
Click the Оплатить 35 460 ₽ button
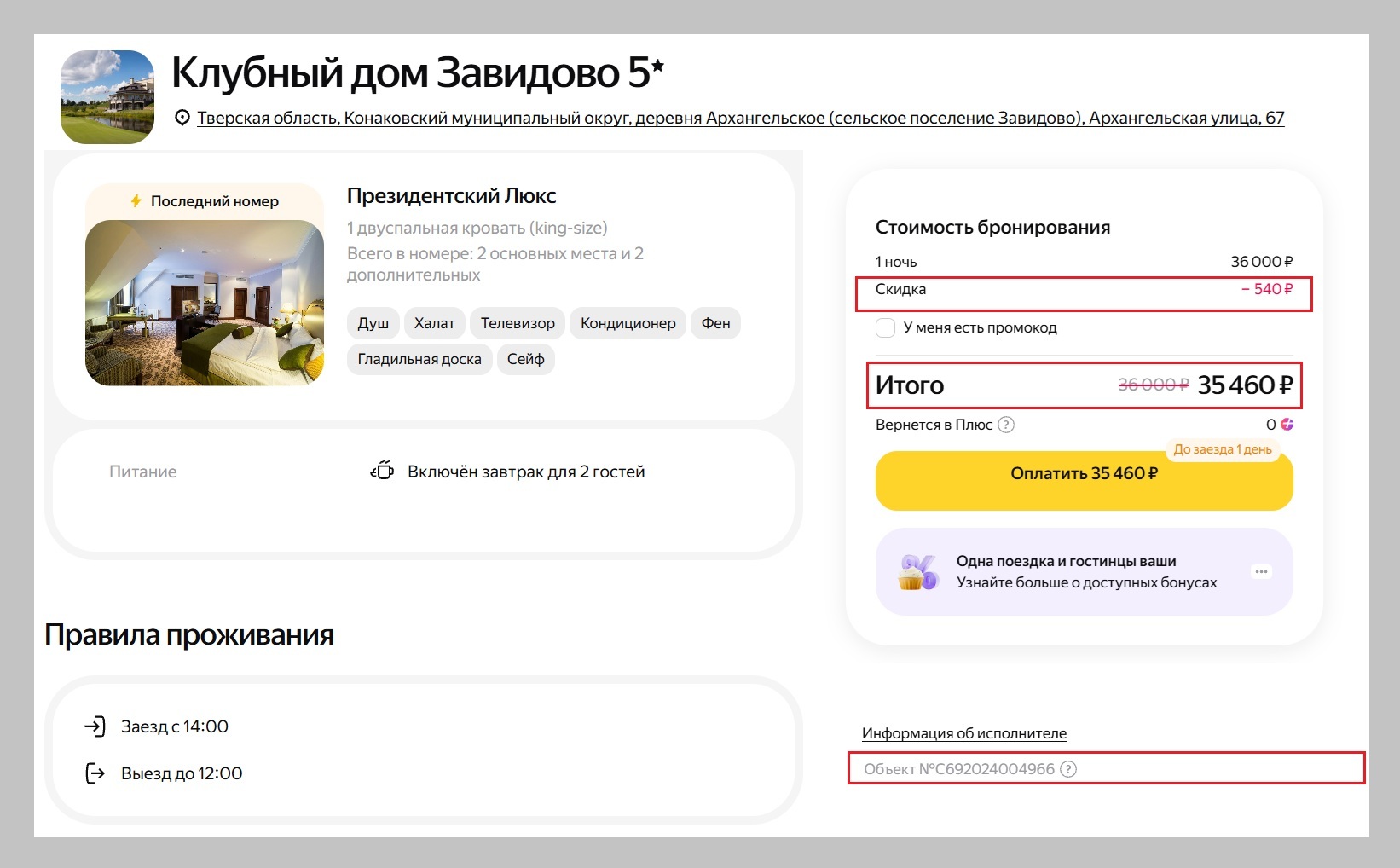pos(1084,480)
